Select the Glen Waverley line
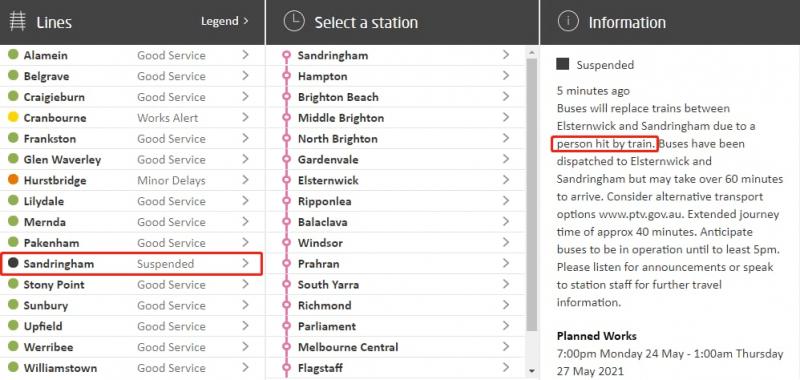Viewport: 800px width, 380px height. pyautogui.click(x=132, y=160)
